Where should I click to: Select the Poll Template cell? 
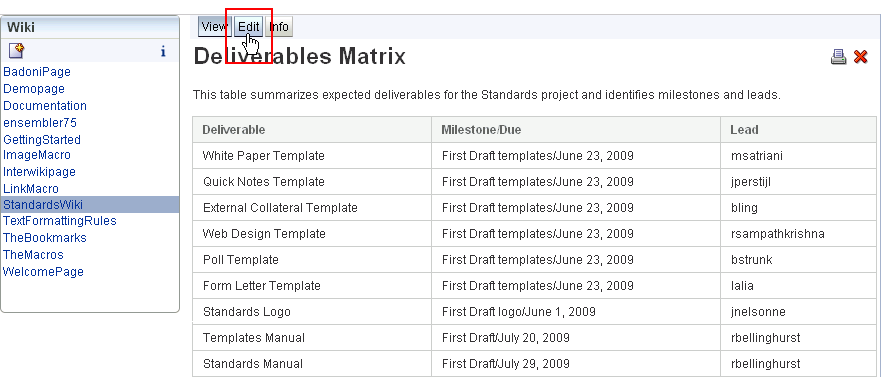point(312,259)
